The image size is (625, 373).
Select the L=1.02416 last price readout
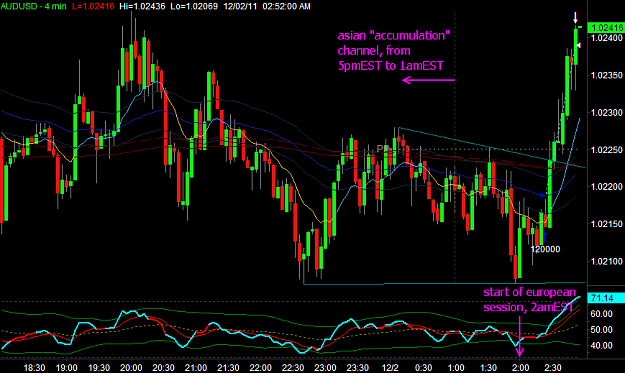point(93,6)
